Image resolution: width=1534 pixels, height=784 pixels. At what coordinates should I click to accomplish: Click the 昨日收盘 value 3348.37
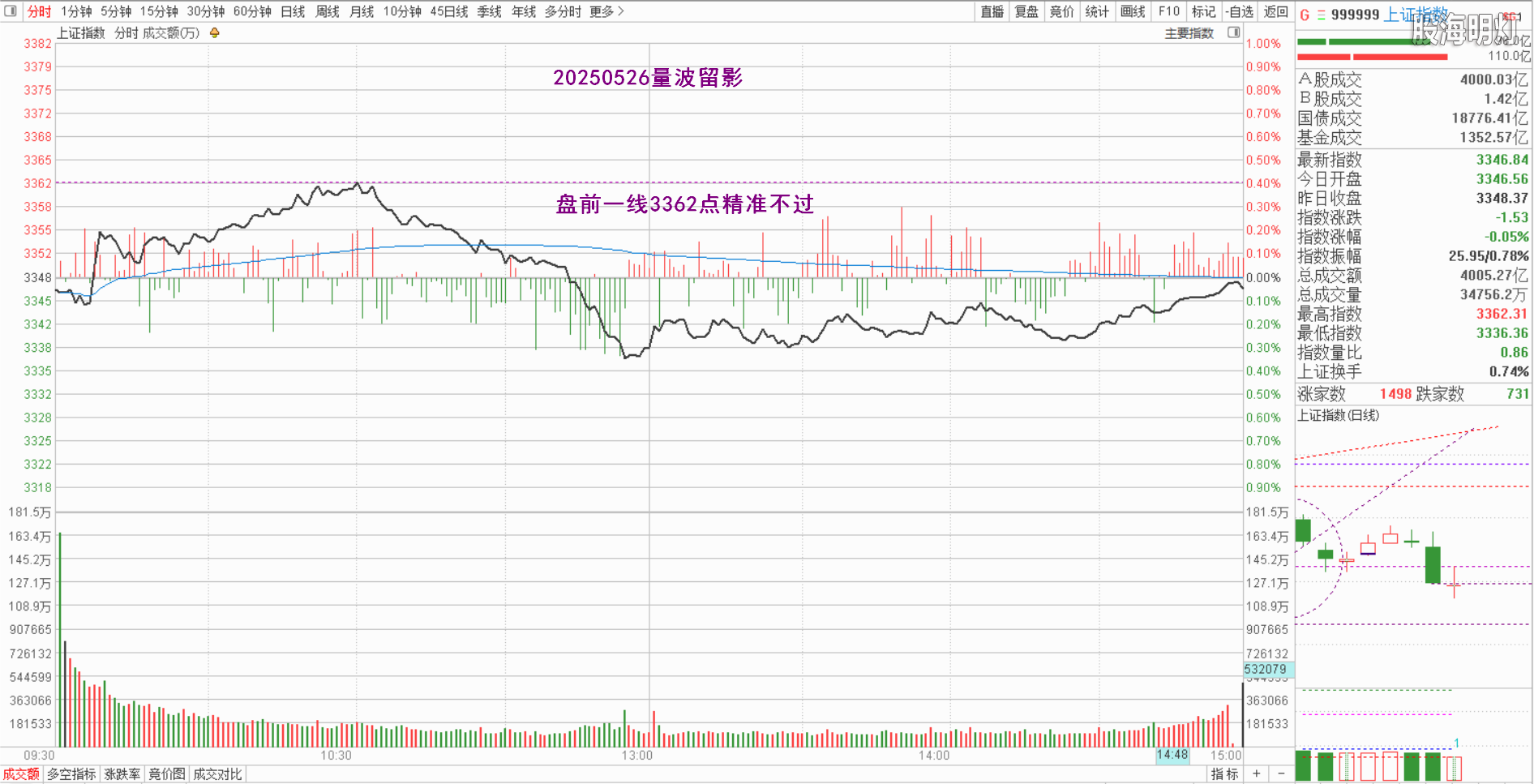[1502, 199]
